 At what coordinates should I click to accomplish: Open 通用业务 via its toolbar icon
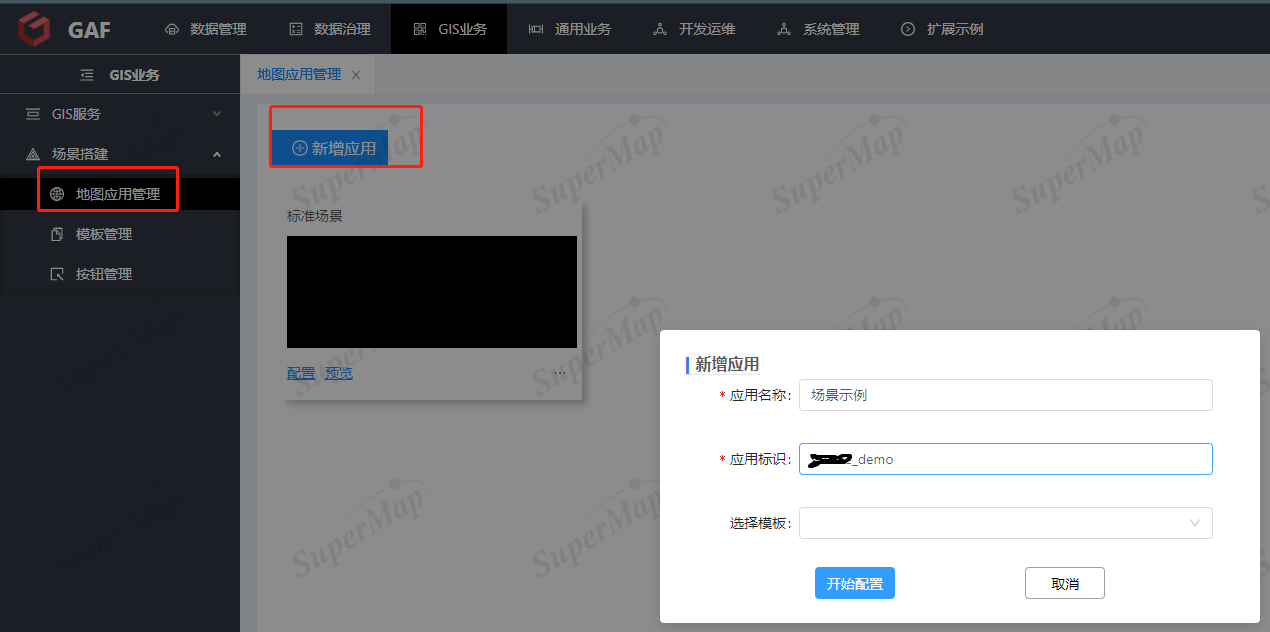(536, 28)
